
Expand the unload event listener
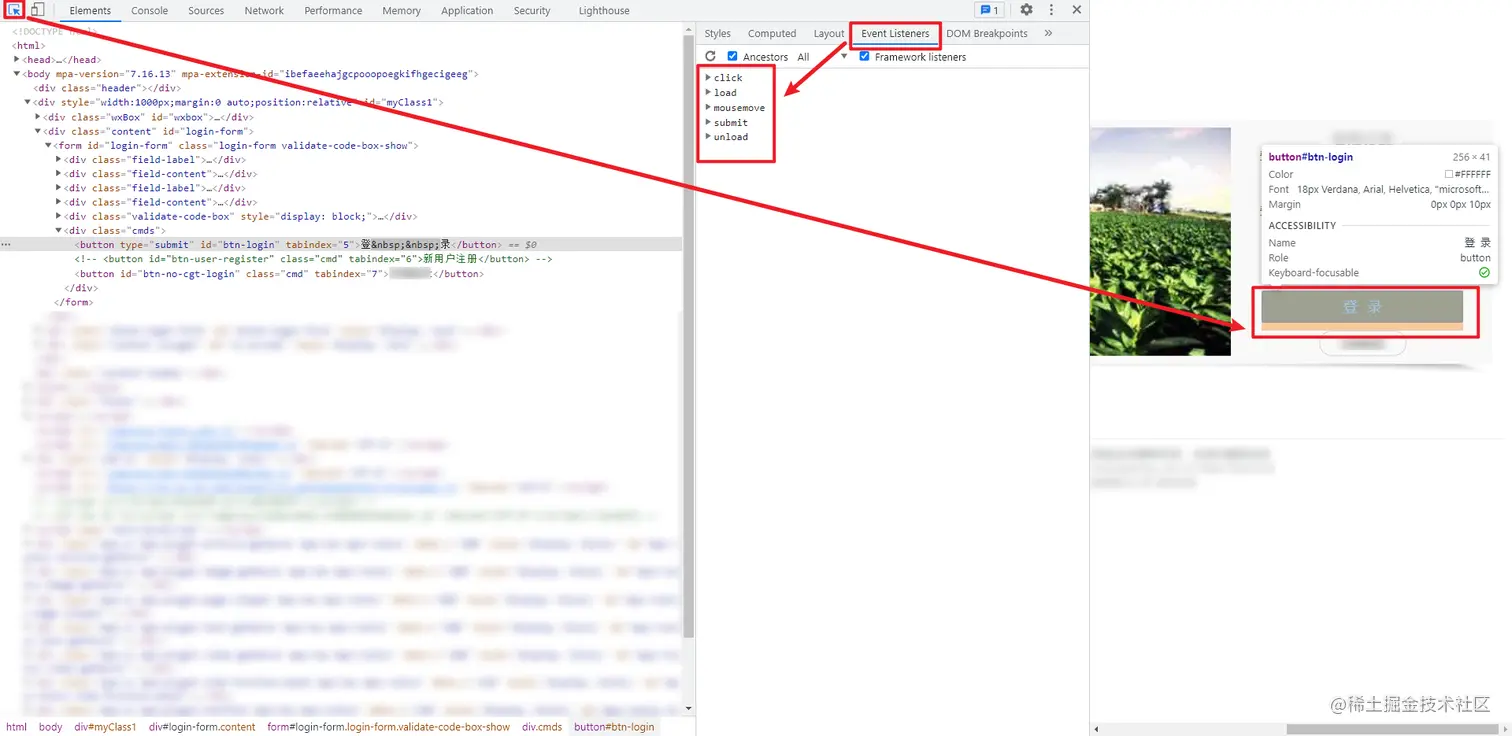(x=709, y=136)
